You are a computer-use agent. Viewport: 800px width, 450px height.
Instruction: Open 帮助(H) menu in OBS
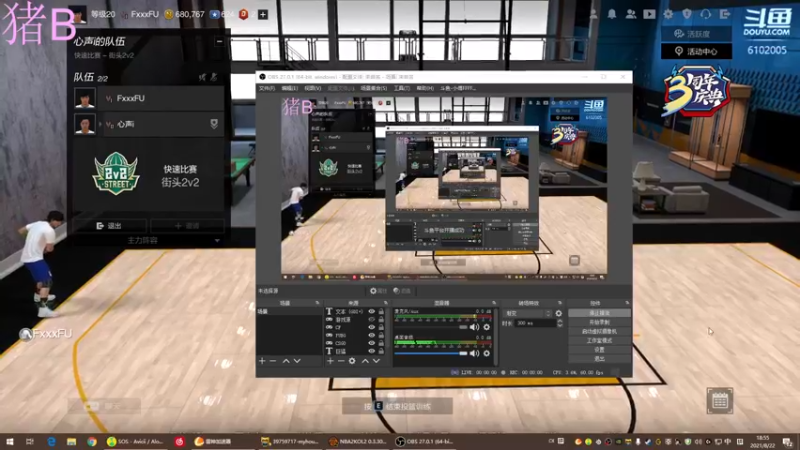point(424,88)
